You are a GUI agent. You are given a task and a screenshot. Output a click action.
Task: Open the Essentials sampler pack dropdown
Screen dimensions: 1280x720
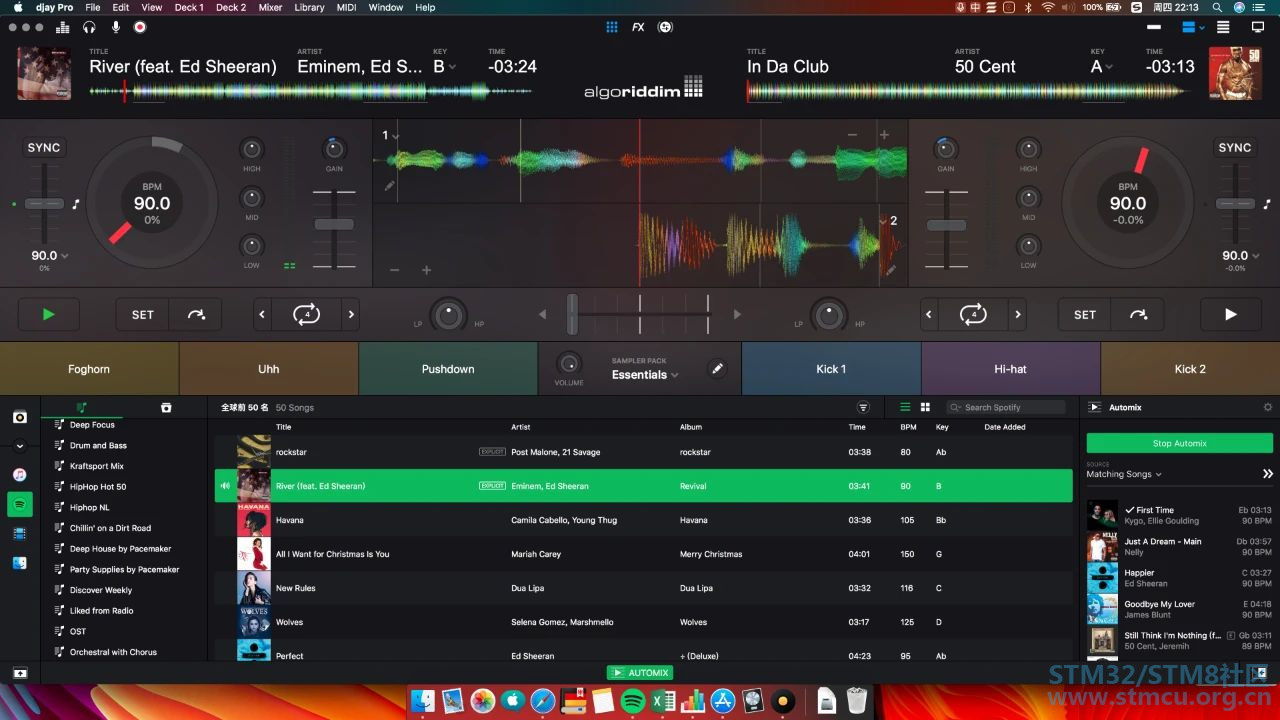(x=645, y=375)
